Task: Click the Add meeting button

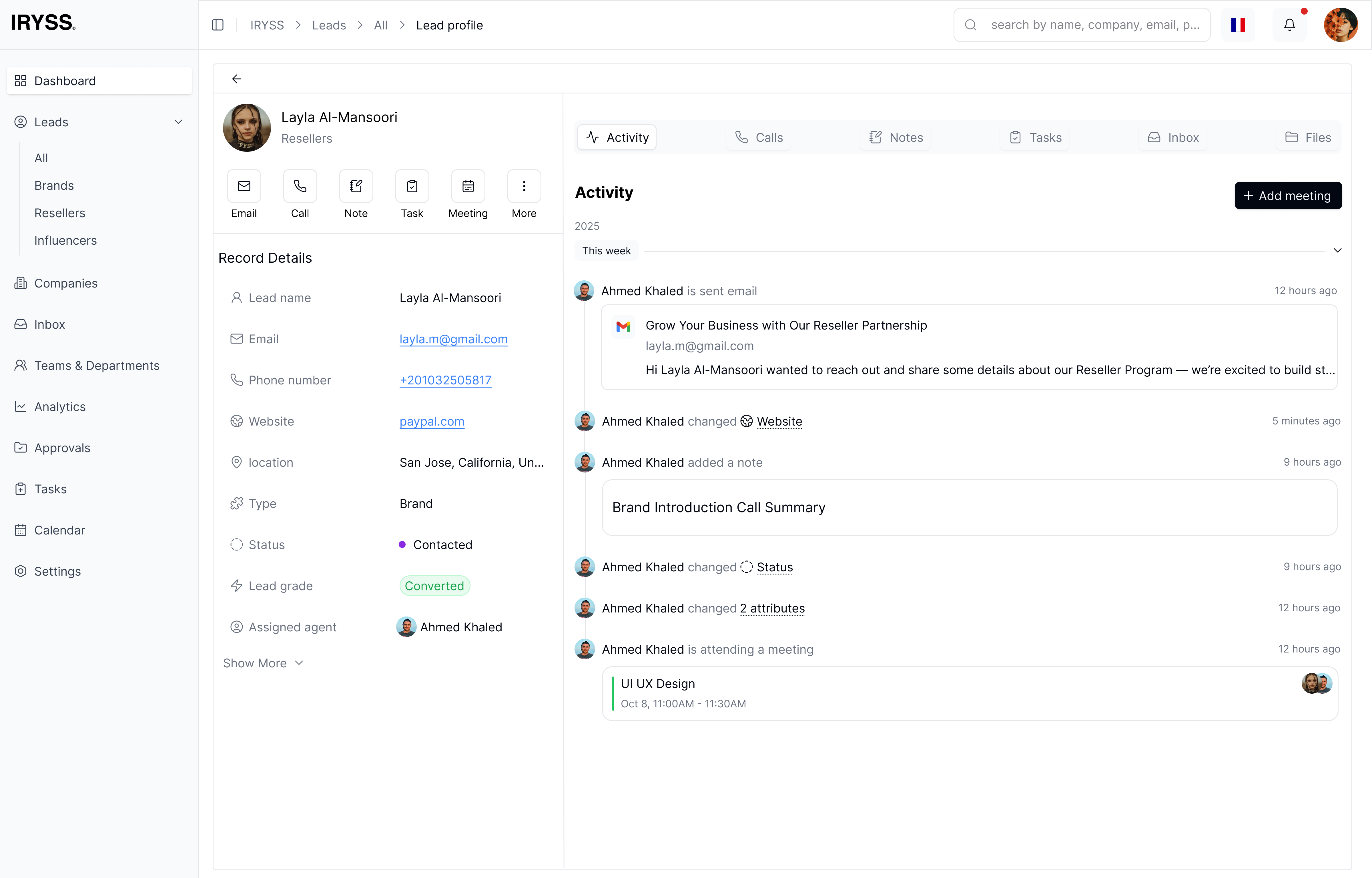Action: pyautogui.click(x=1288, y=195)
